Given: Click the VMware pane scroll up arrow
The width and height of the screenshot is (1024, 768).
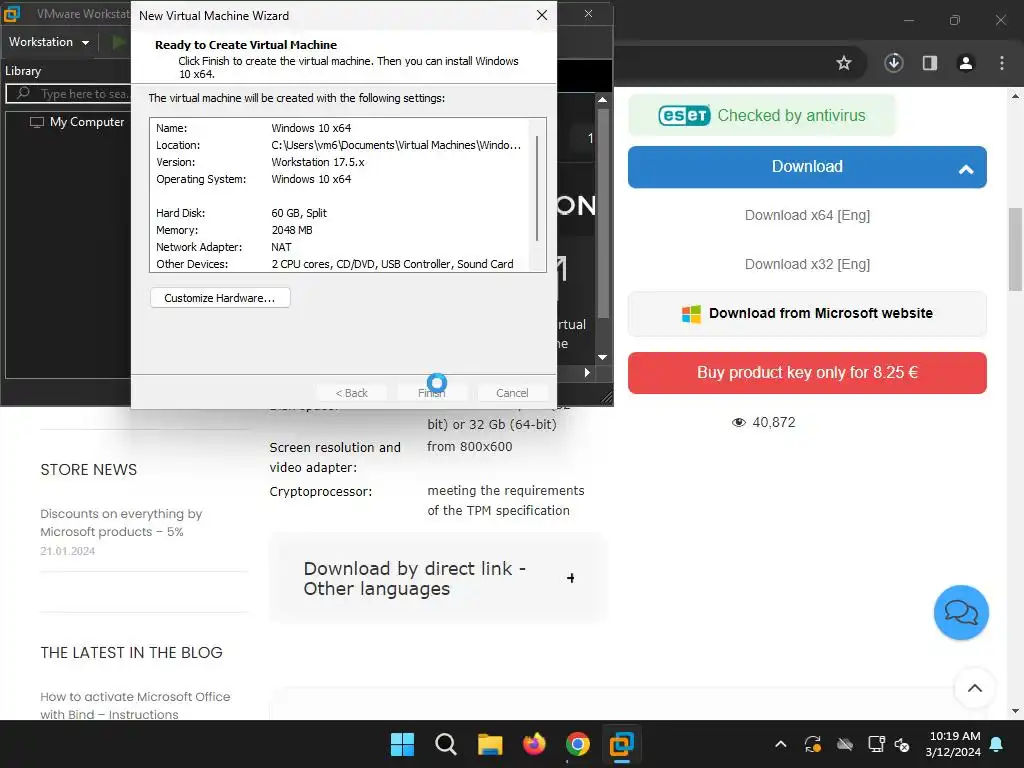Looking at the screenshot, I should [602, 100].
